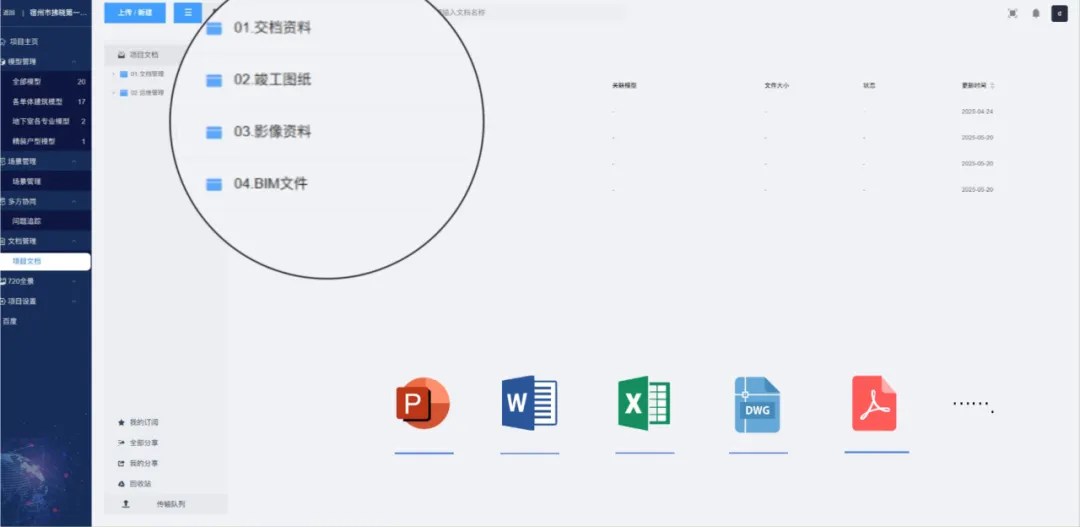Screen dimensions: 1080x527
Task: Click the red PDF file icon
Action: pyautogui.click(x=874, y=404)
